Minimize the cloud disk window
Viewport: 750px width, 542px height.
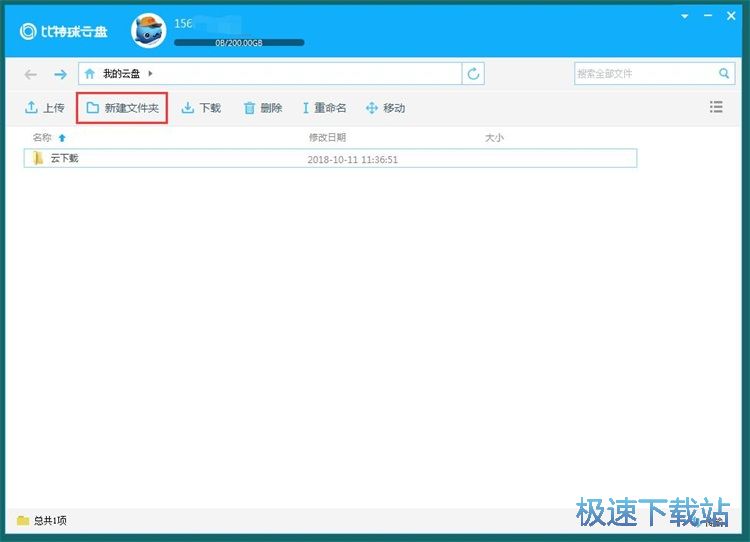click(708, 16)
